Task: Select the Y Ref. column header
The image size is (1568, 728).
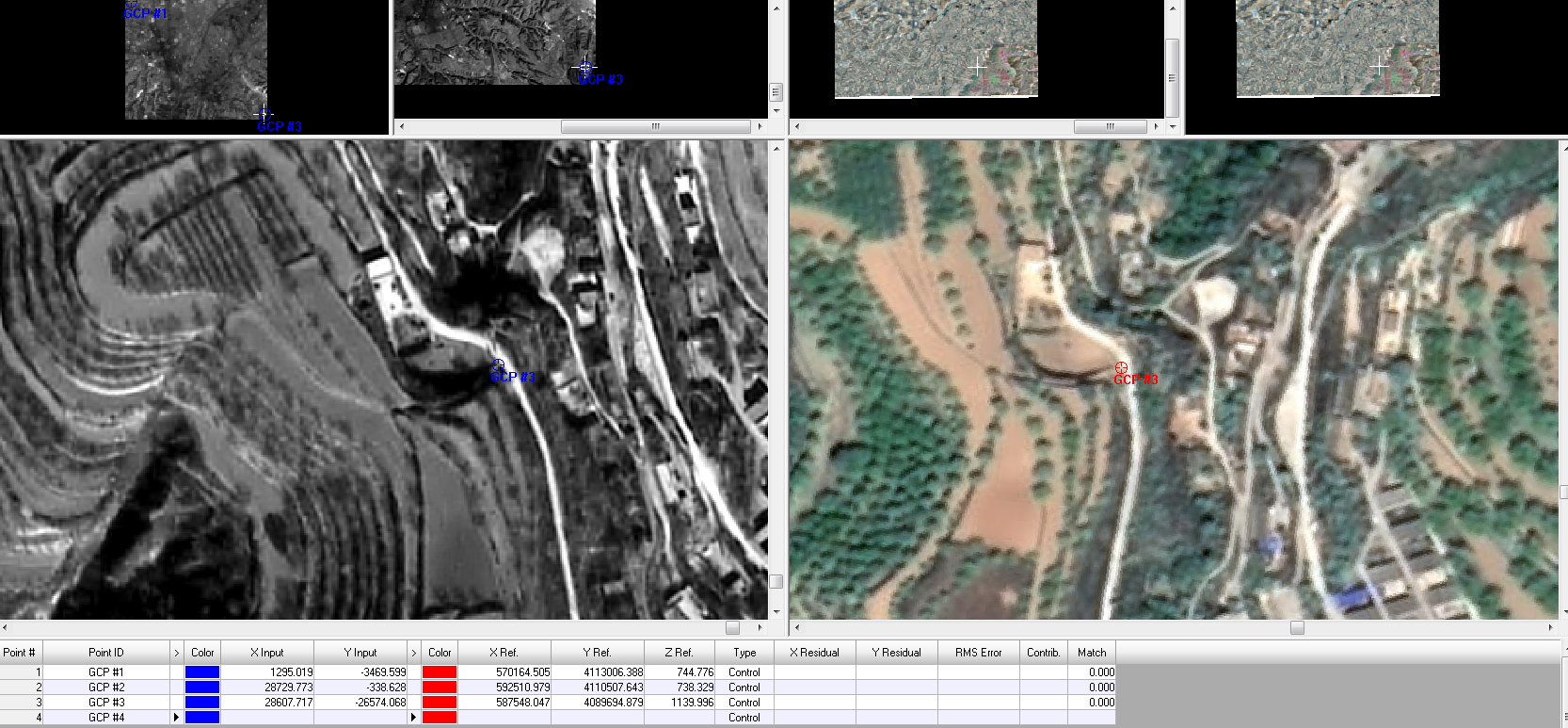Action: pos(598,653)
